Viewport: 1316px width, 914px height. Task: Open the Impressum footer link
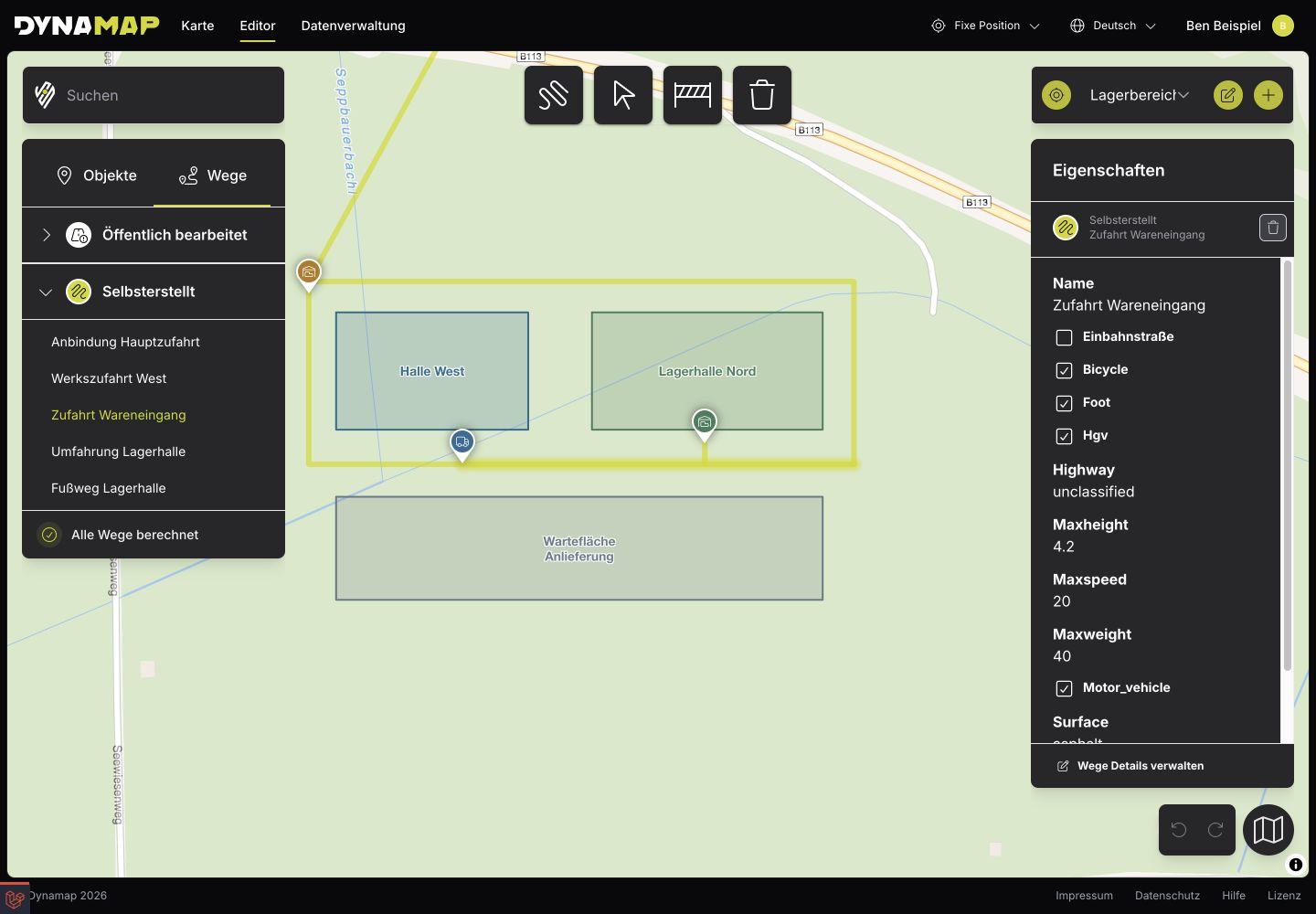click(1084, 896)
